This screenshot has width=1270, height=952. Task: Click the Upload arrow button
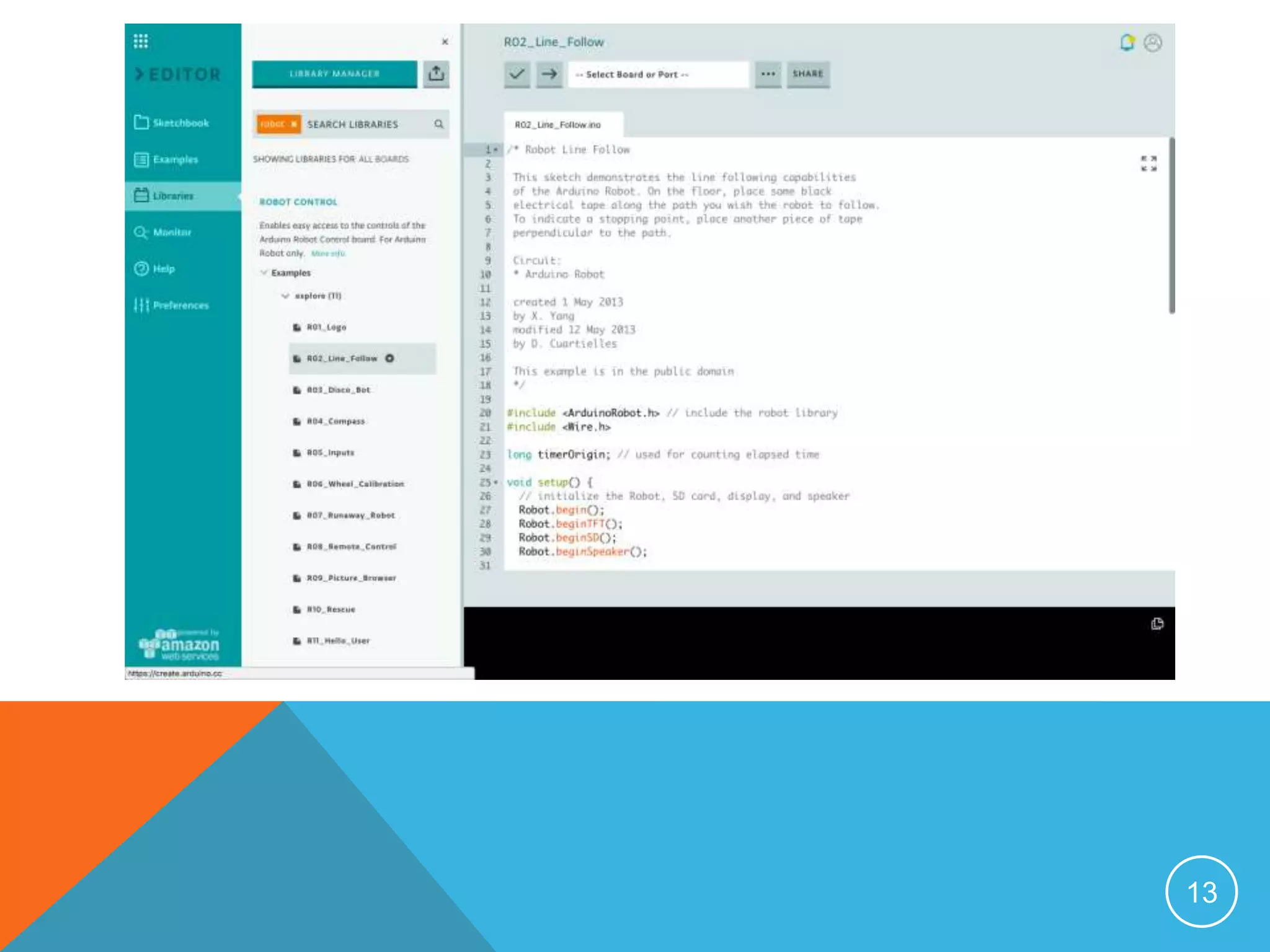click(x=549, y=74)
